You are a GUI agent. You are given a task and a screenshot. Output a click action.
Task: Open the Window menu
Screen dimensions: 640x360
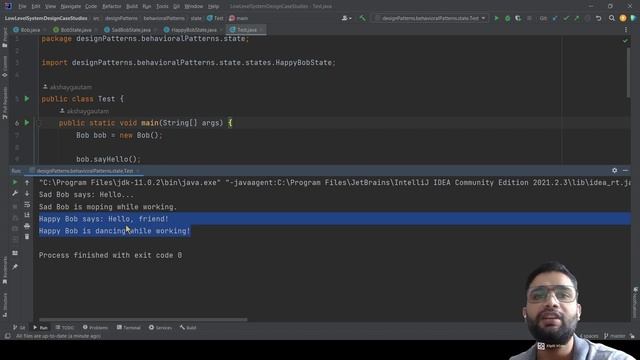tap(193, 6)
